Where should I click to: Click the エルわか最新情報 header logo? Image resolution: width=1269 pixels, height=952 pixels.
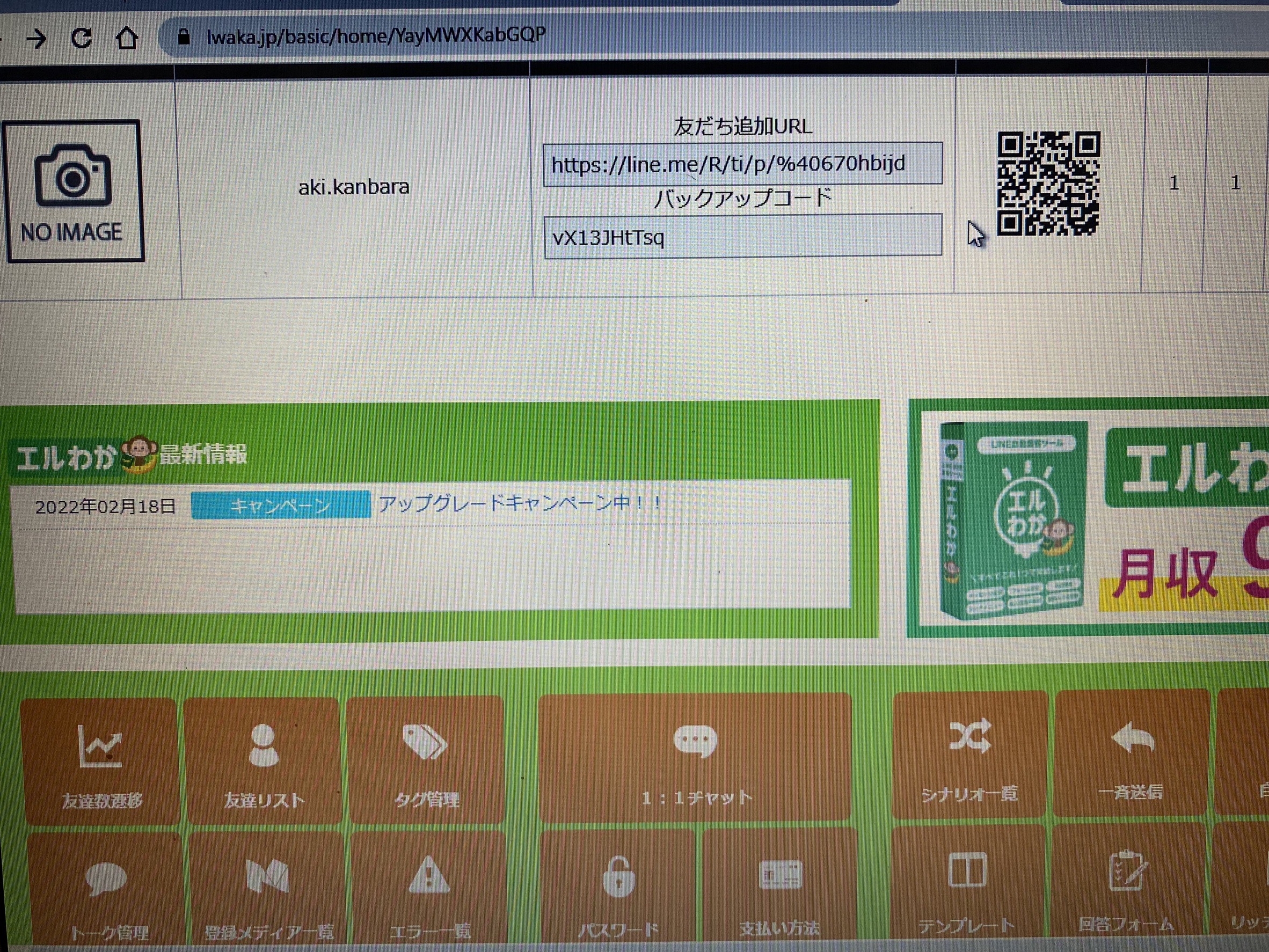(132, 456)
